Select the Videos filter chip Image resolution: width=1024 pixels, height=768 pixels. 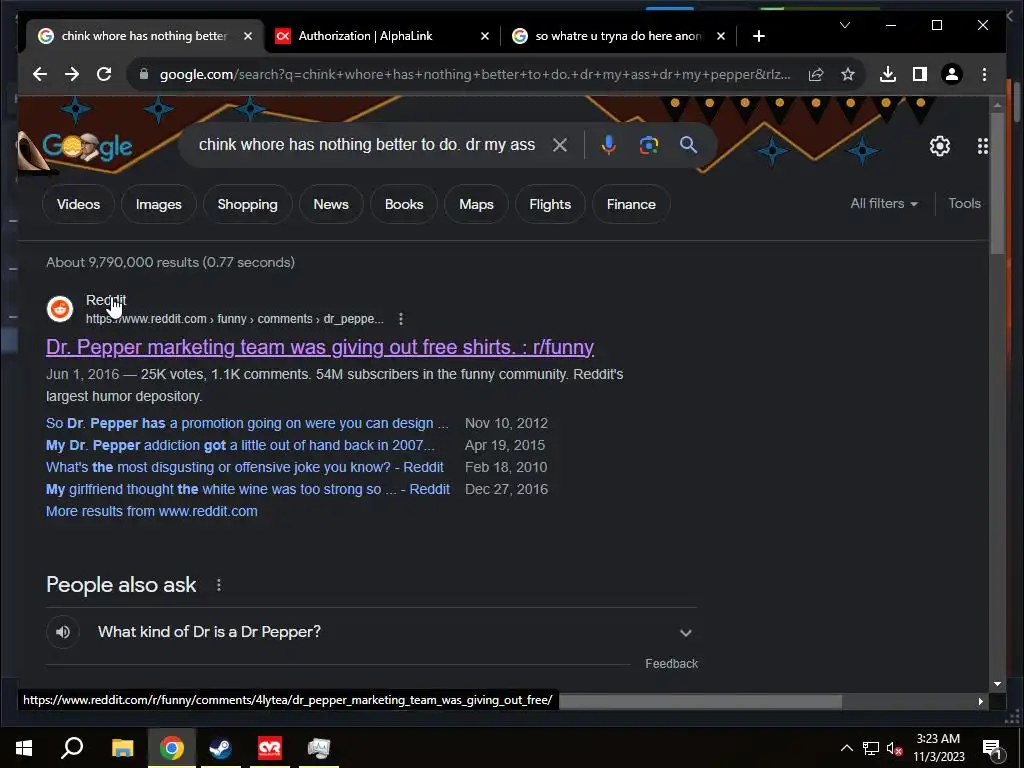click(78, 204)
